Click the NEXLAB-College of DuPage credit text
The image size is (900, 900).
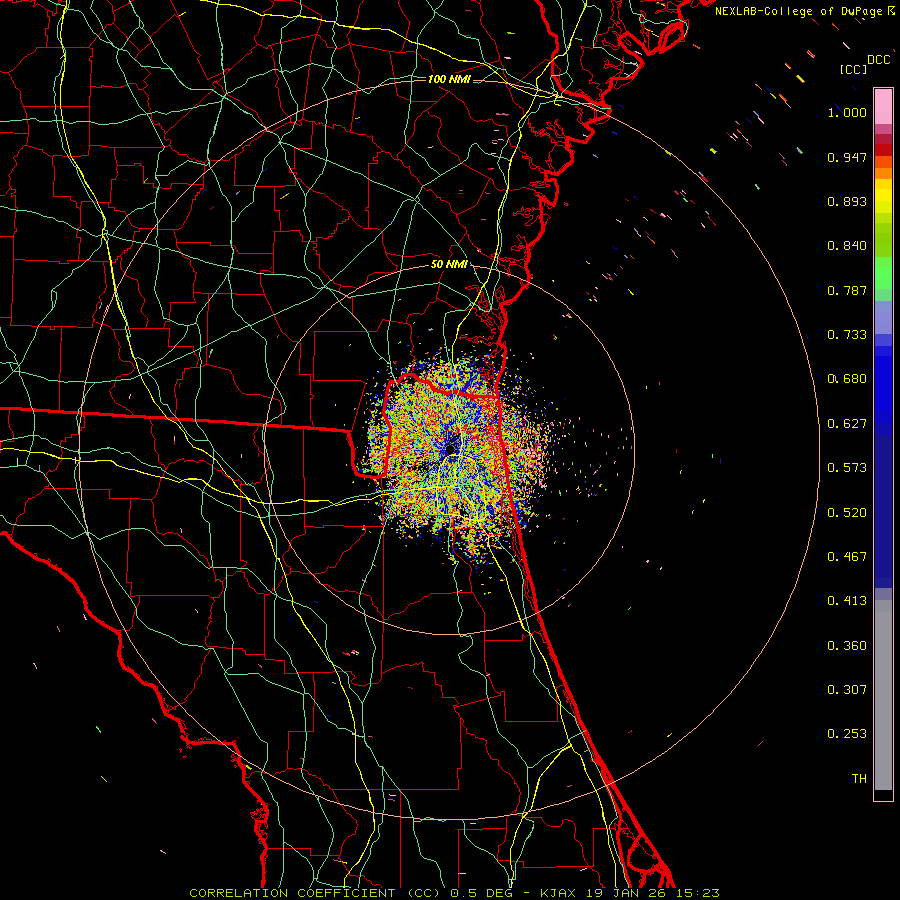(x=798, y=11)
